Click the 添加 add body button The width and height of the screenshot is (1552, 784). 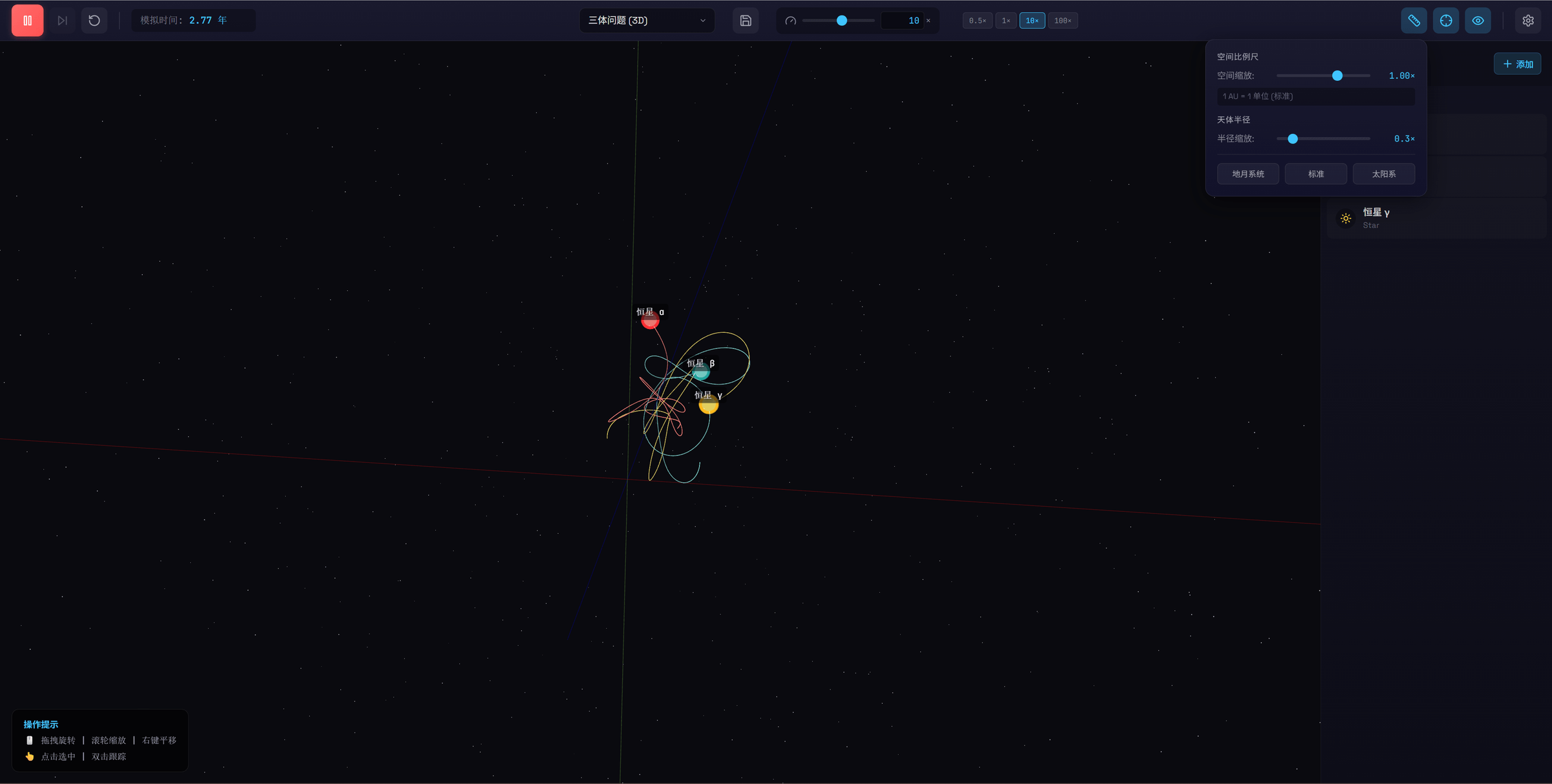(1518, 64)
